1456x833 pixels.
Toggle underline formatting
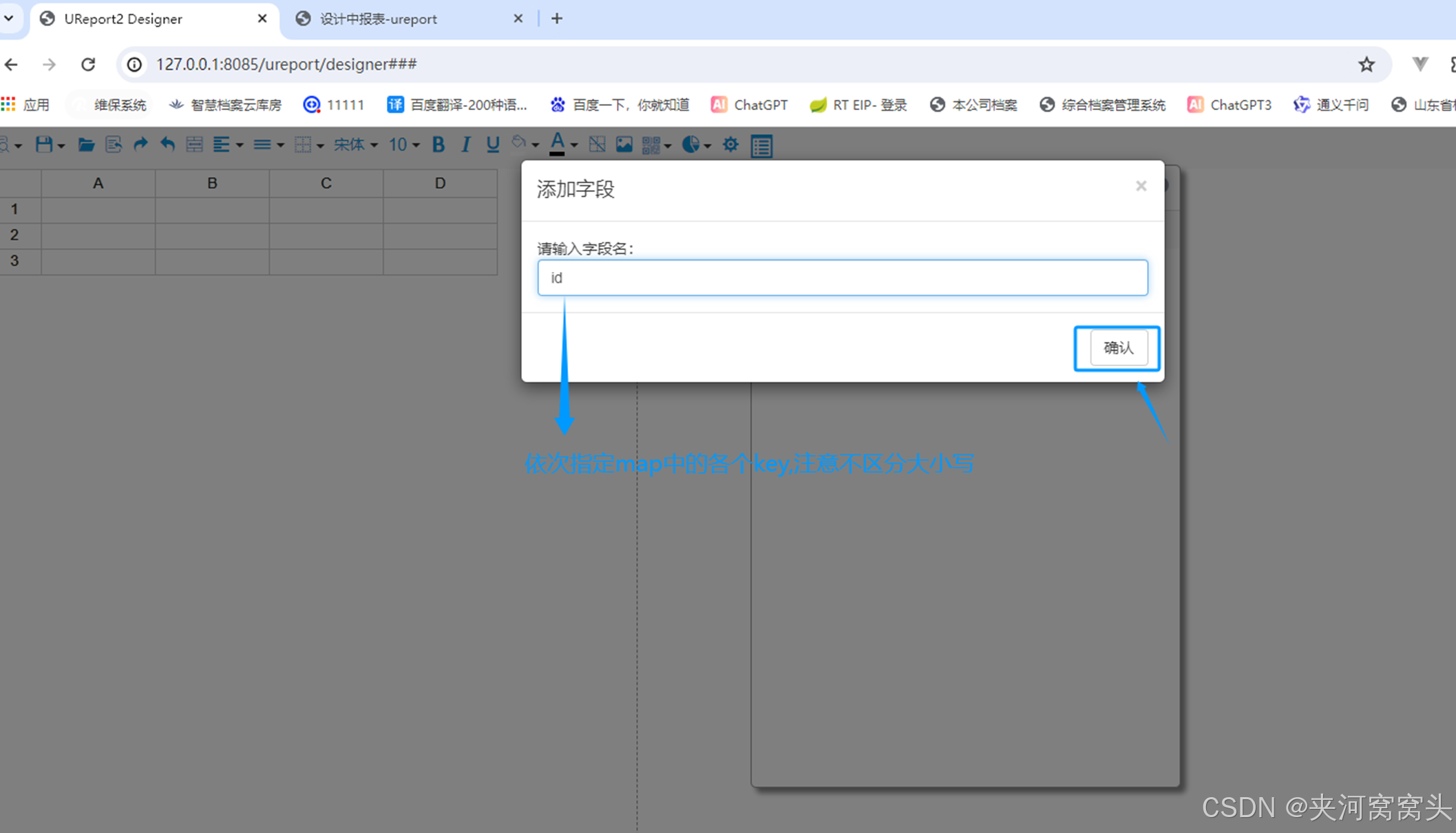(x=492, y=145)
